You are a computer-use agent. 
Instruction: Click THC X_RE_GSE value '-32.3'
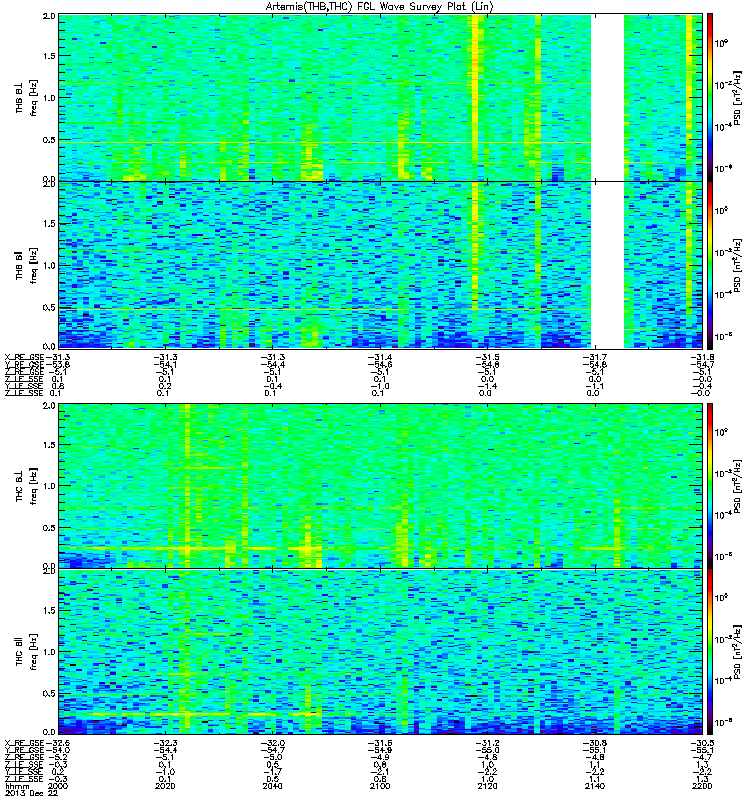point(165,743)
